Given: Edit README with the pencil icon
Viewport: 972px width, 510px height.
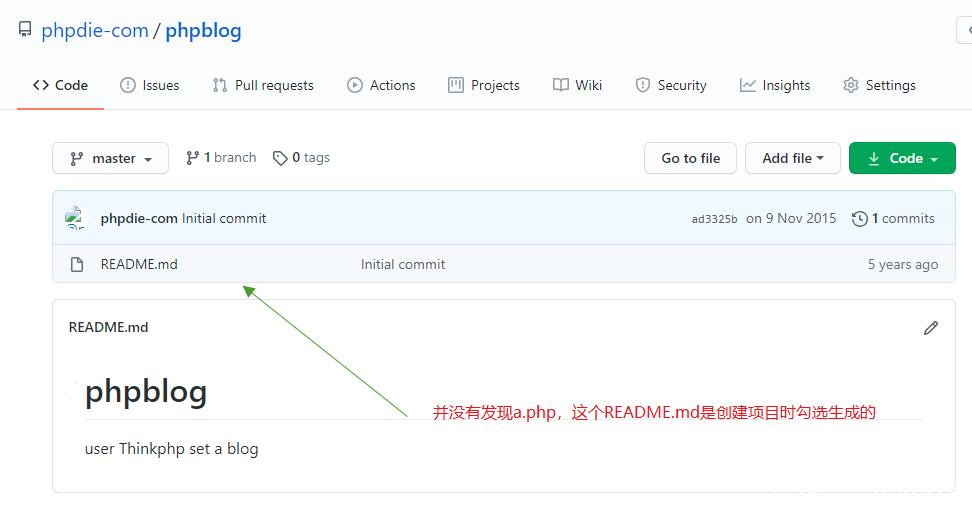Looking at the screenshot, I should click(x=930, y=328).
